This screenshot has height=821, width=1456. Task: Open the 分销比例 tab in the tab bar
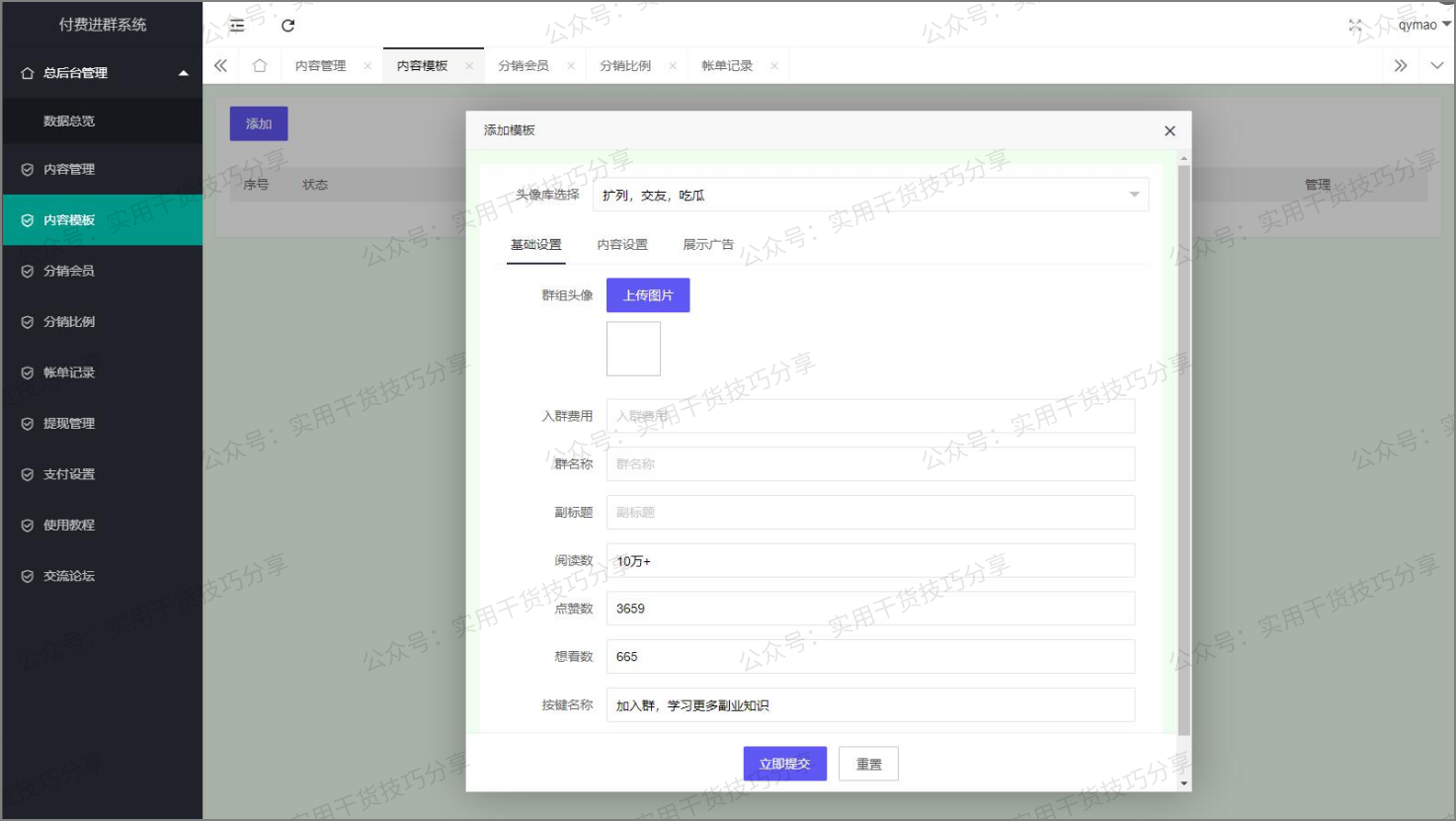[x=628, y=64]
